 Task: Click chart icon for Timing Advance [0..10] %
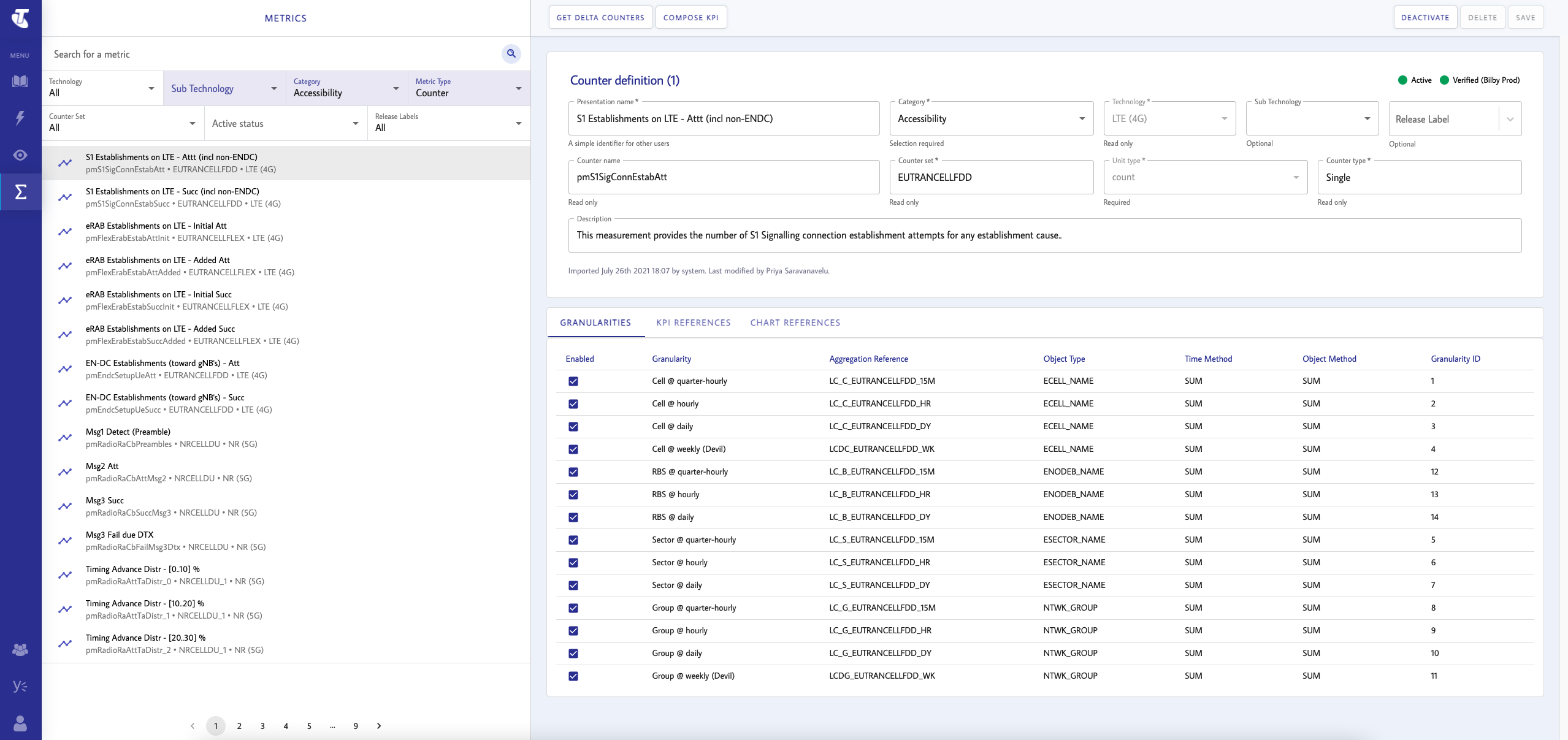[x=65, y=575]
